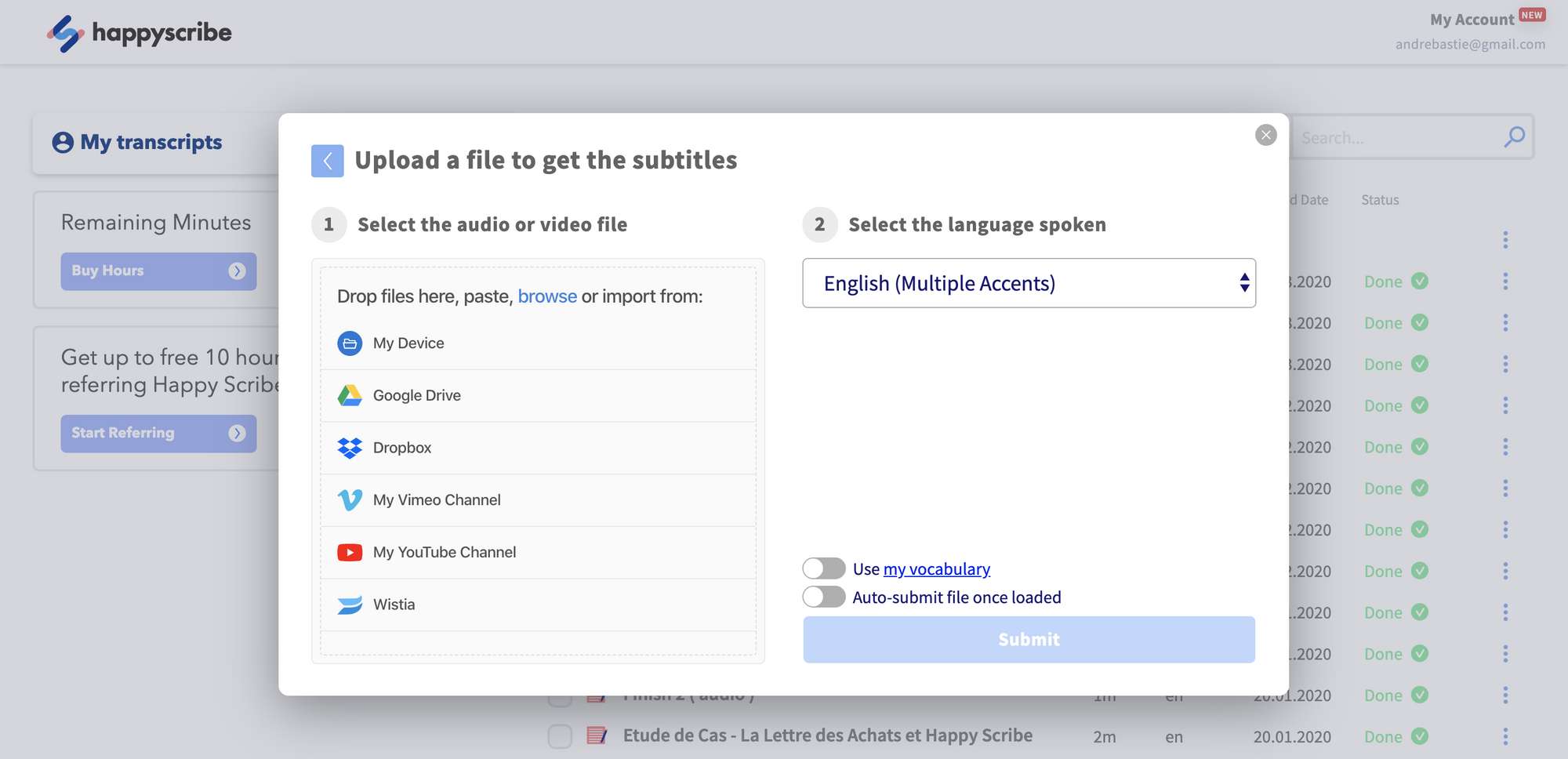The height and width of the screenshot is (759, 1568).
Task: Click the search magnifier icon
Action: [1515, 137]
